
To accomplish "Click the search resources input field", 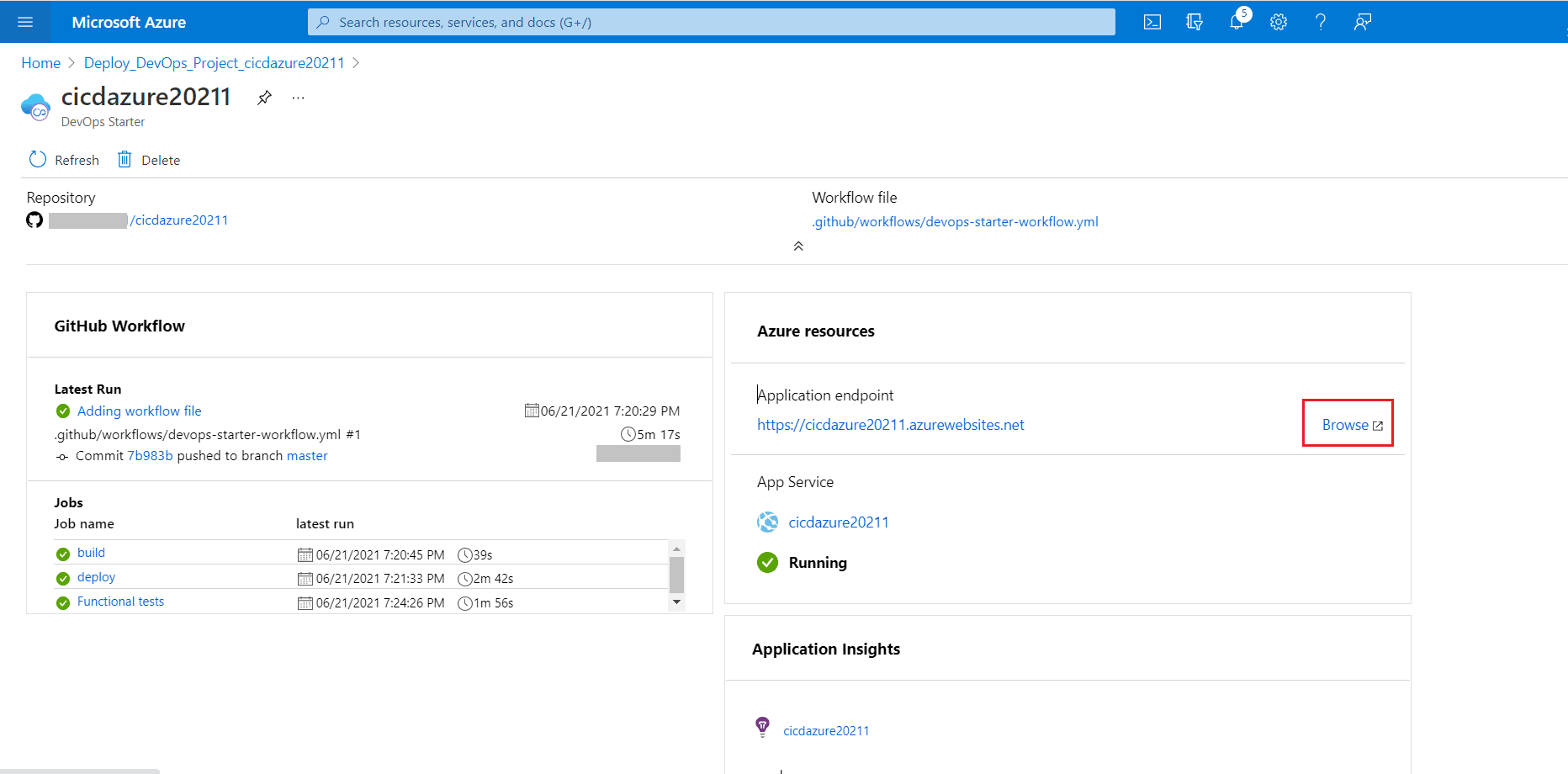I will 711,22.
